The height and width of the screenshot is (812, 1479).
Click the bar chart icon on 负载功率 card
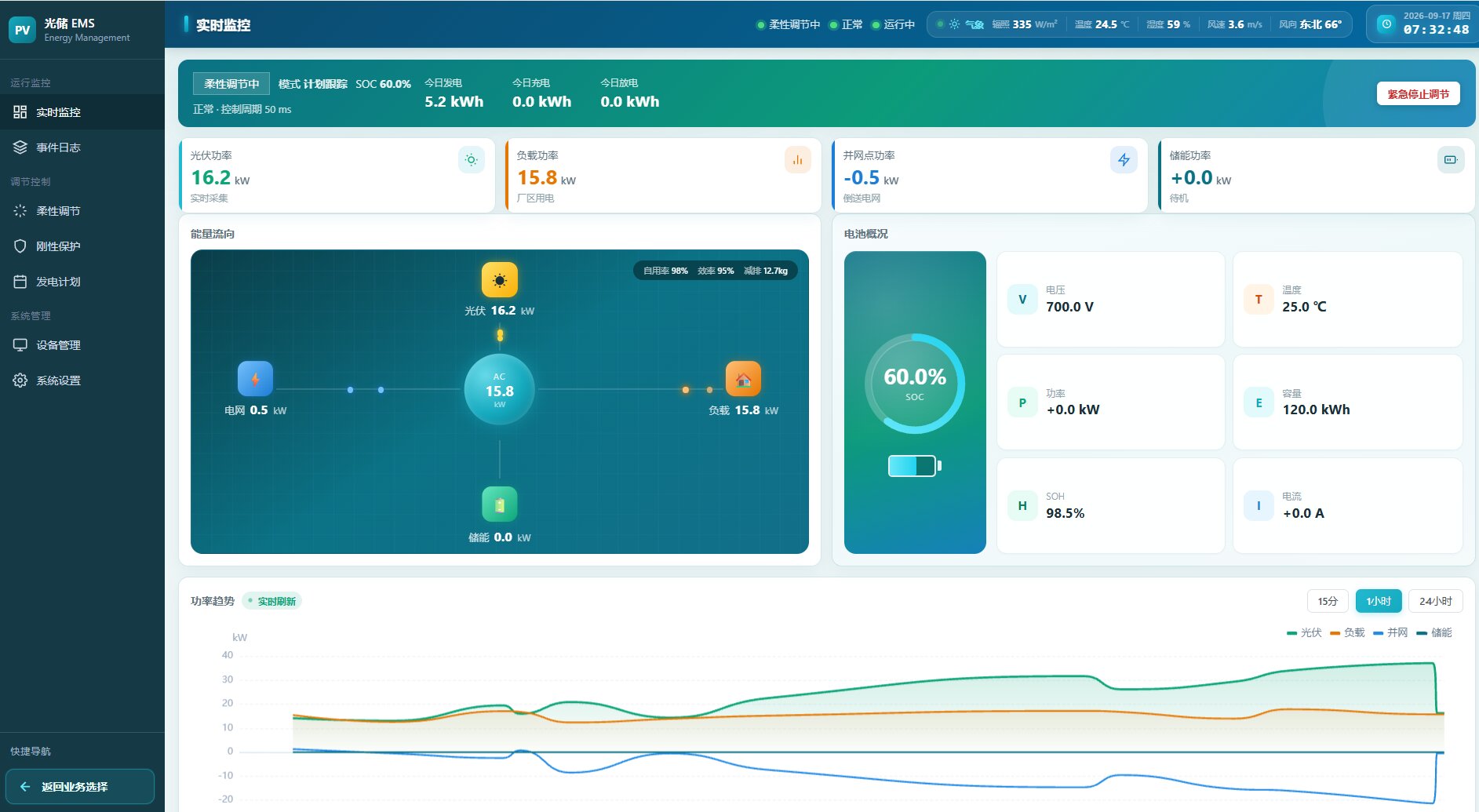[x=797, y=160]
